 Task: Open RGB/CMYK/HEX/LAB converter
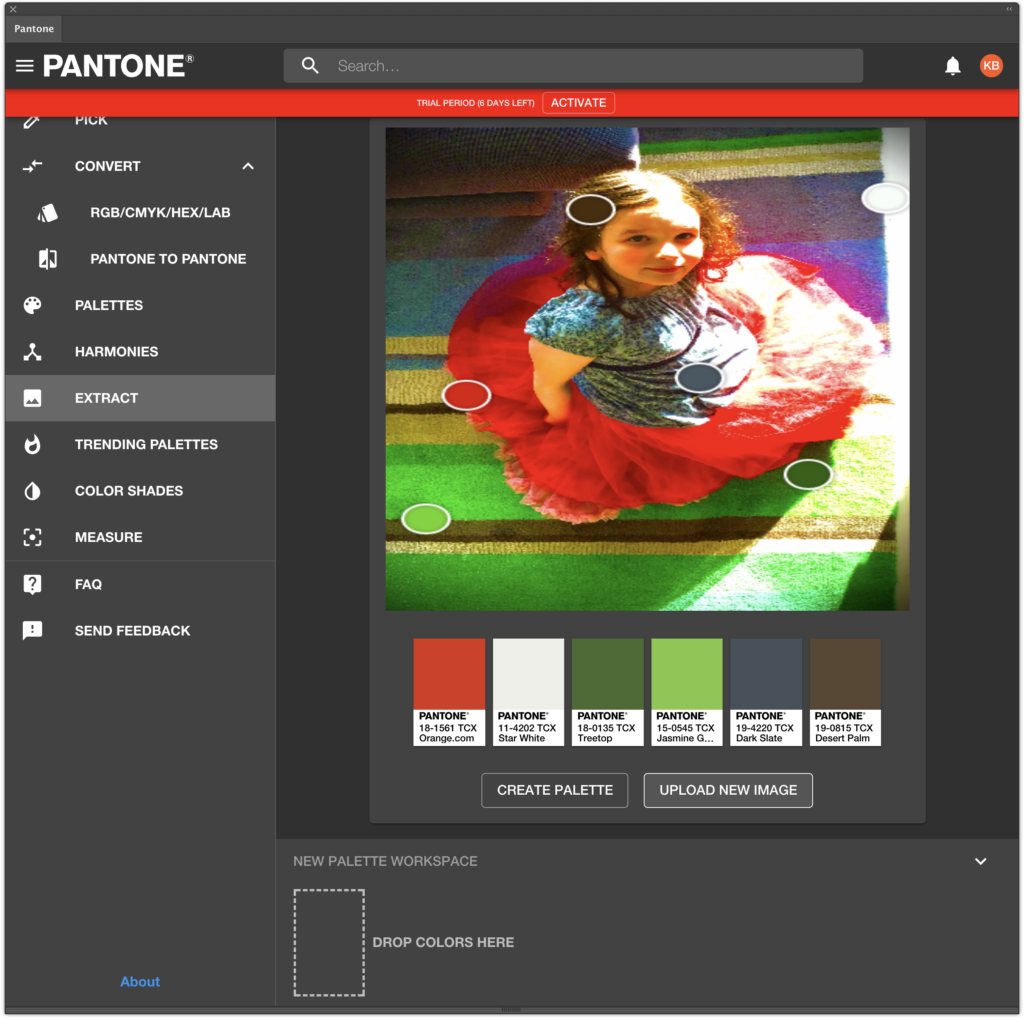tap(139, 213)
